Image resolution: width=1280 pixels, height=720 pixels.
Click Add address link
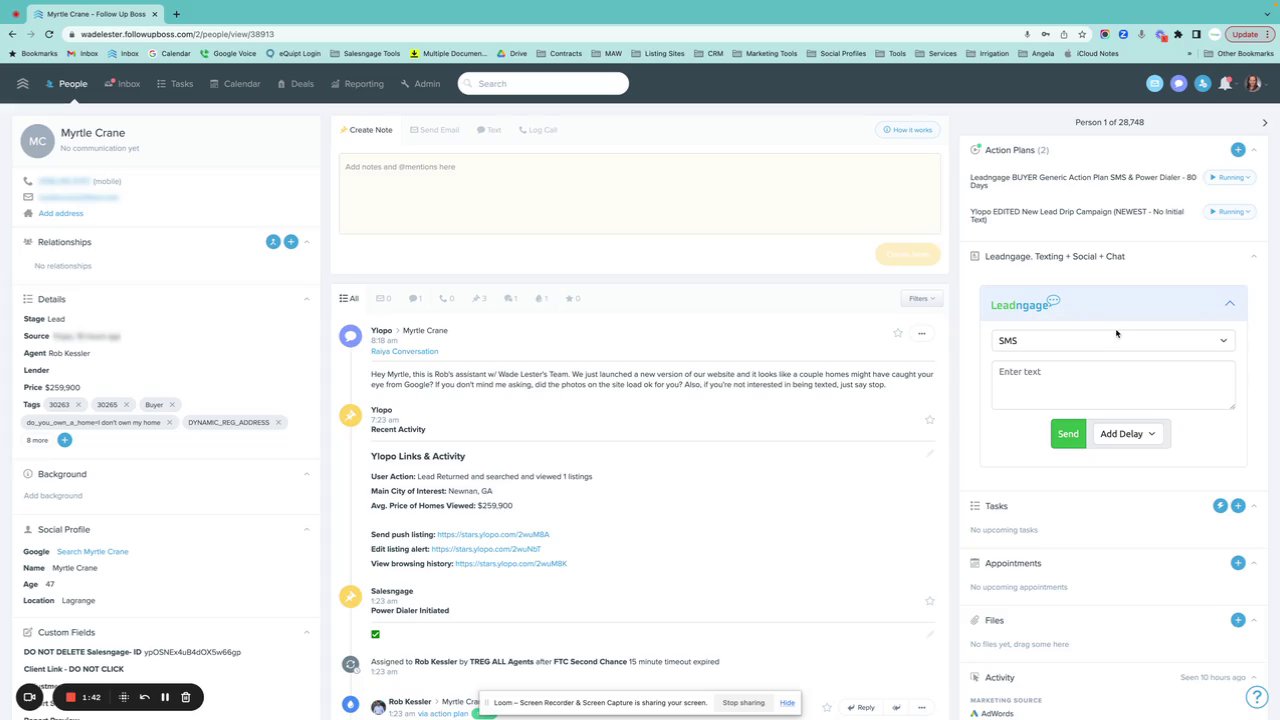pos(60,213)
